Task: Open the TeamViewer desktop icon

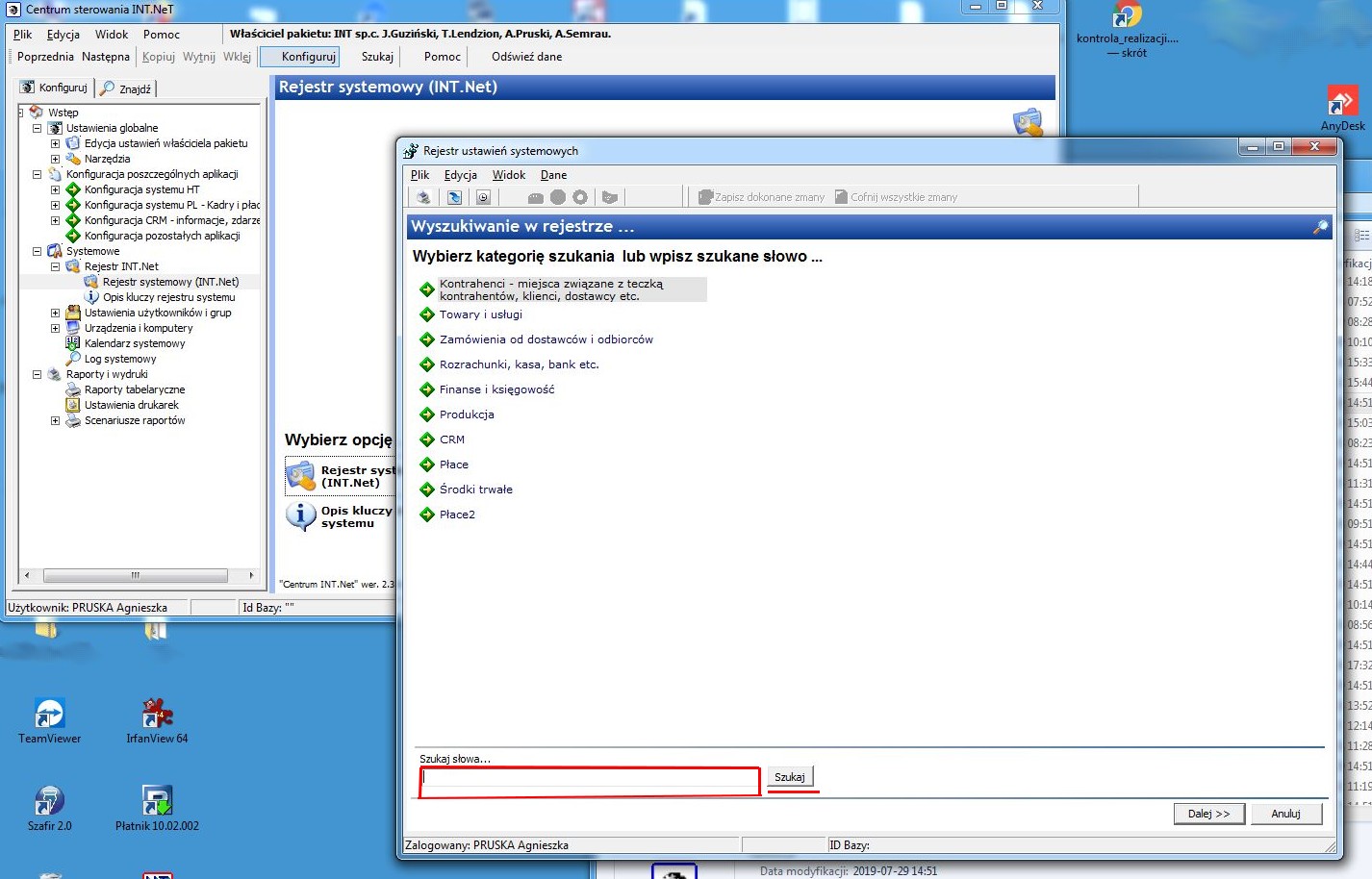Action: (x=50, y=721)
